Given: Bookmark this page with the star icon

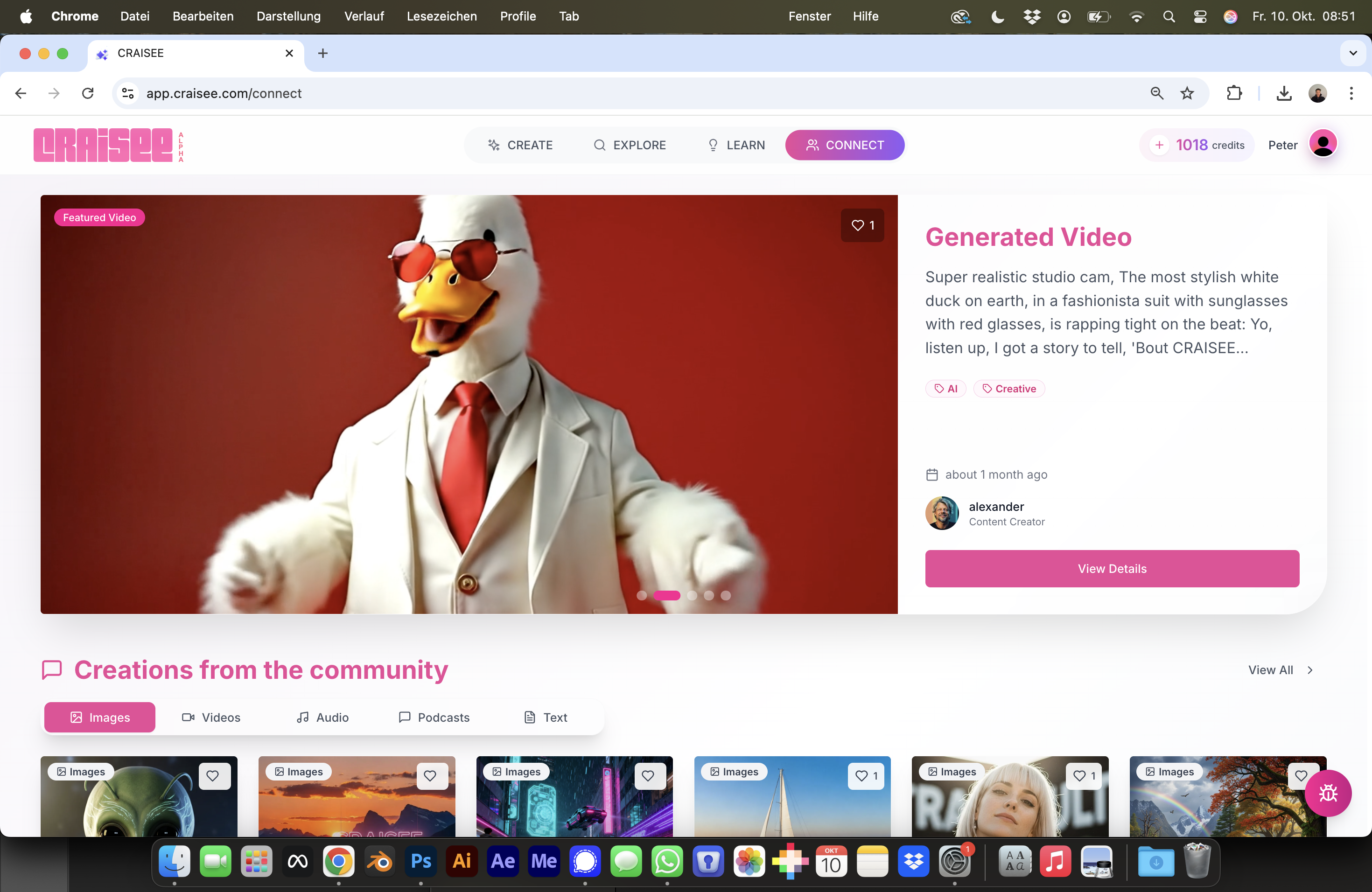Looking at the screenshot, I should pyautogui.click(x=1187, y=93).
